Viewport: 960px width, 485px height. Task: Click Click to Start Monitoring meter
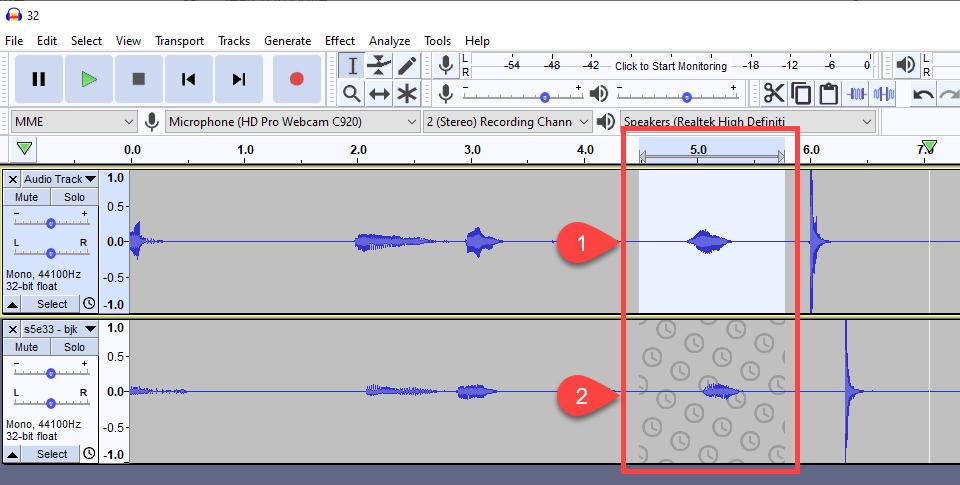670,66
